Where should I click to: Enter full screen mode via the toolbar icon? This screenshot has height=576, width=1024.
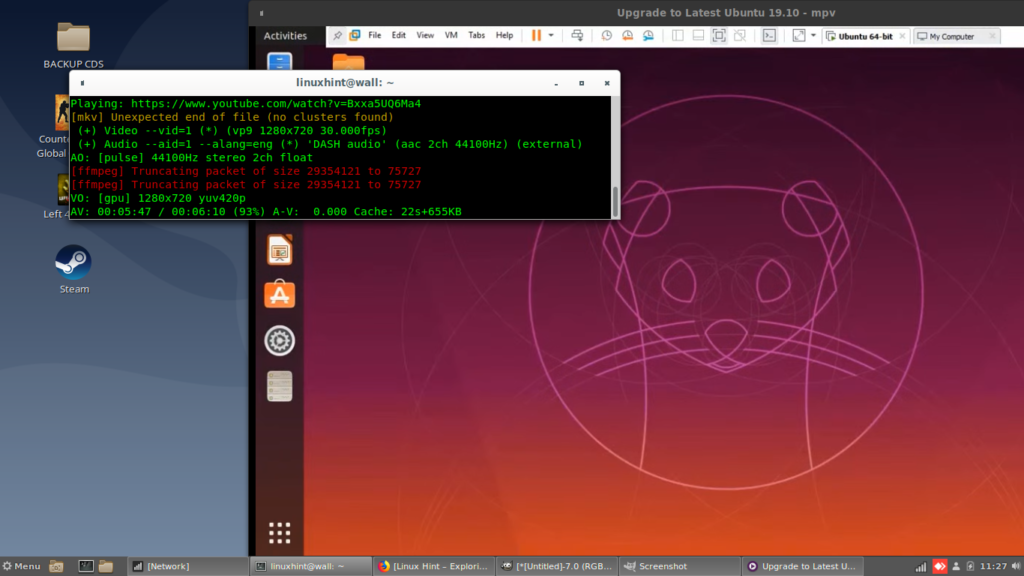(719, 35)
